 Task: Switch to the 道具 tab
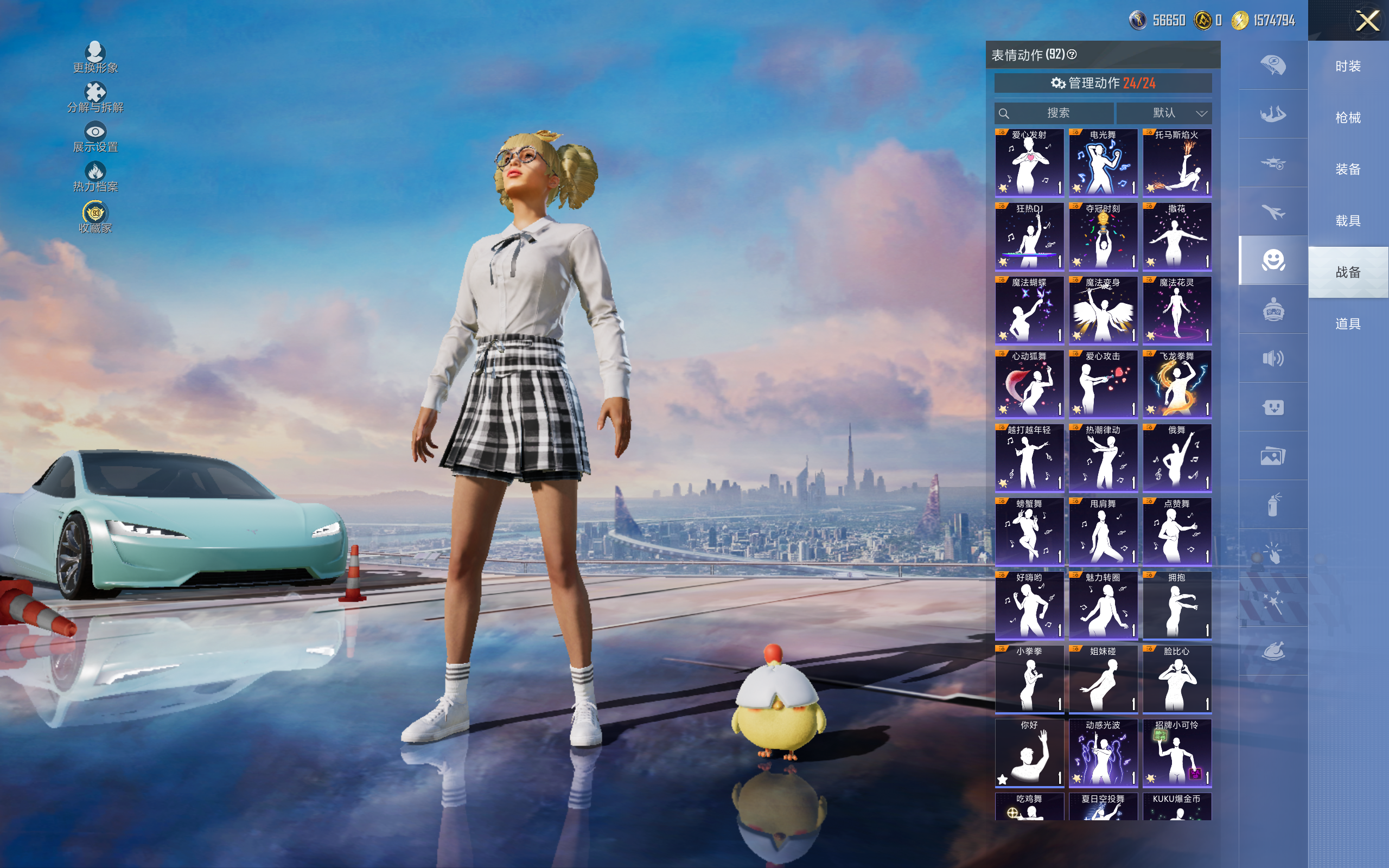click(x=1348, y=324)
